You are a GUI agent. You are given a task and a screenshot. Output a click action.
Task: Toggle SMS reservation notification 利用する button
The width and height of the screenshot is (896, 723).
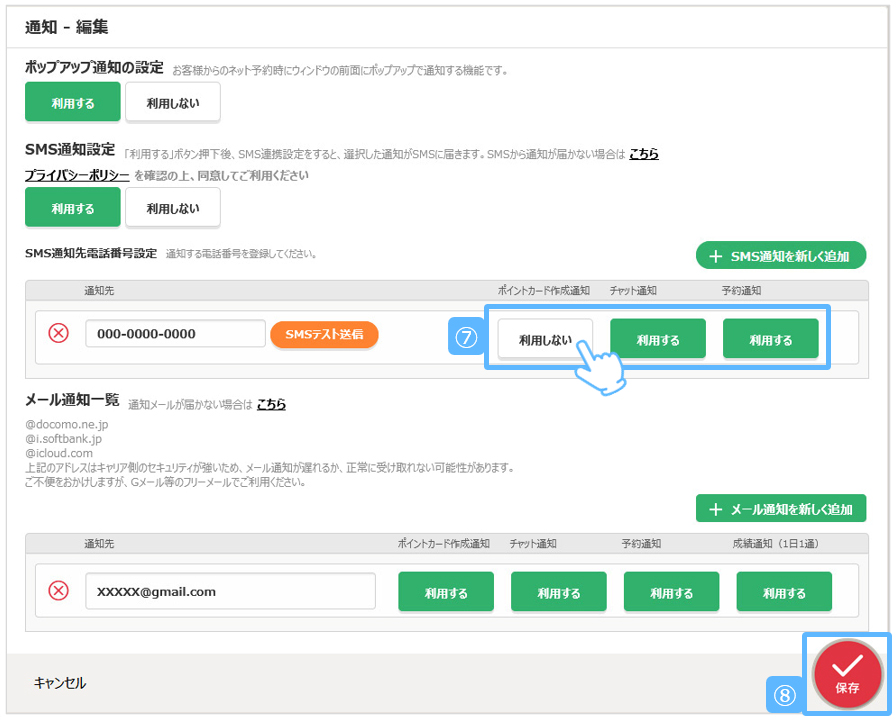pyautogui.click(x=770, y=339)
